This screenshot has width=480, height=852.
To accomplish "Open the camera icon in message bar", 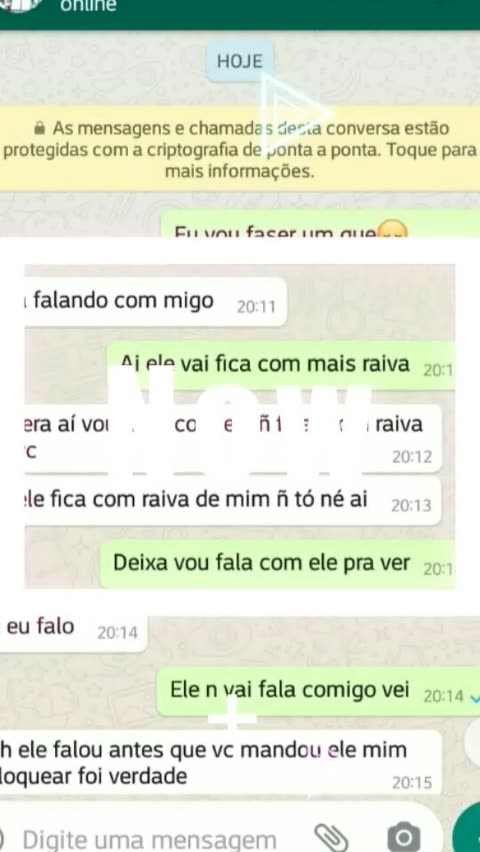I will tap(403, 837).
